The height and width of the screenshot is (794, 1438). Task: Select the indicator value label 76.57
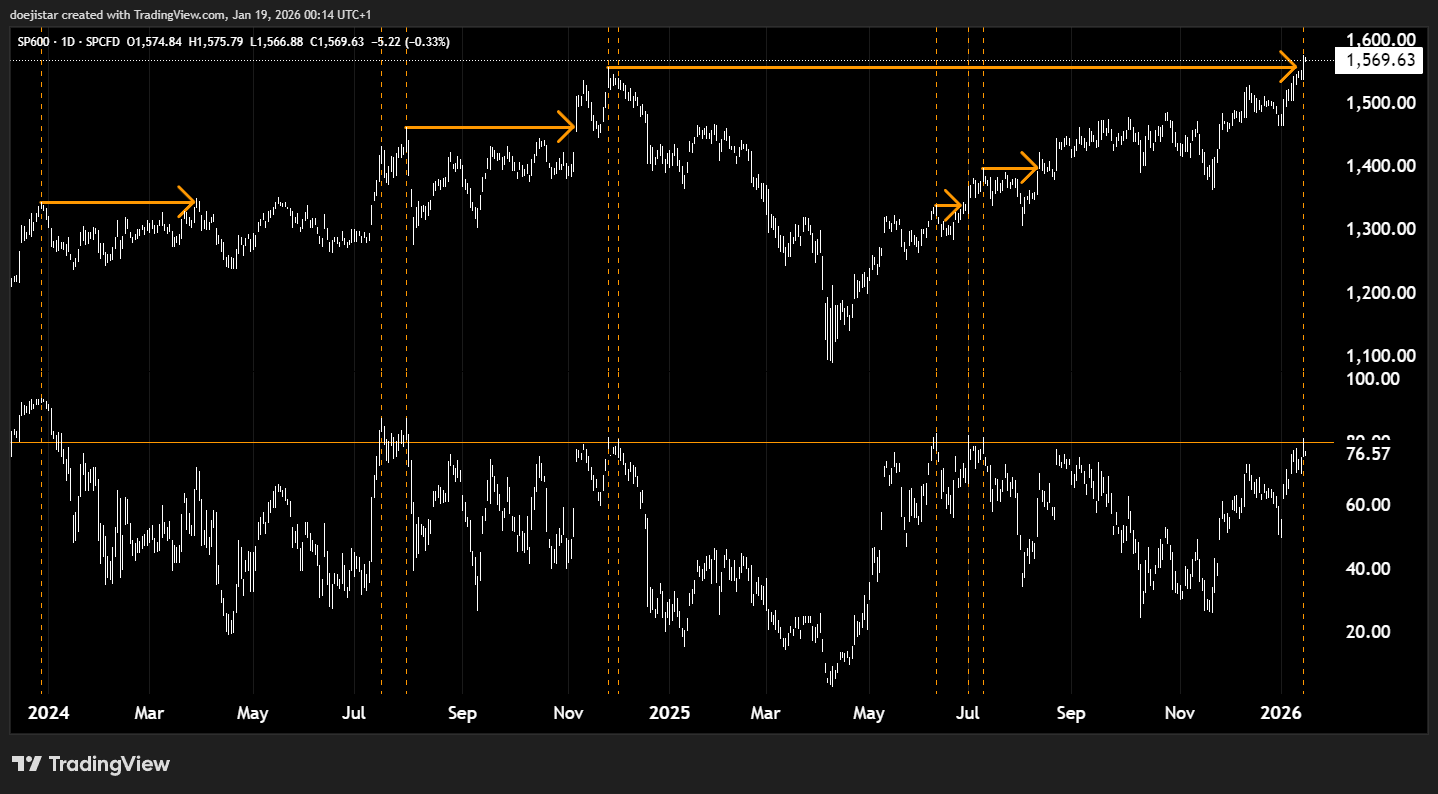point(1369,454)
